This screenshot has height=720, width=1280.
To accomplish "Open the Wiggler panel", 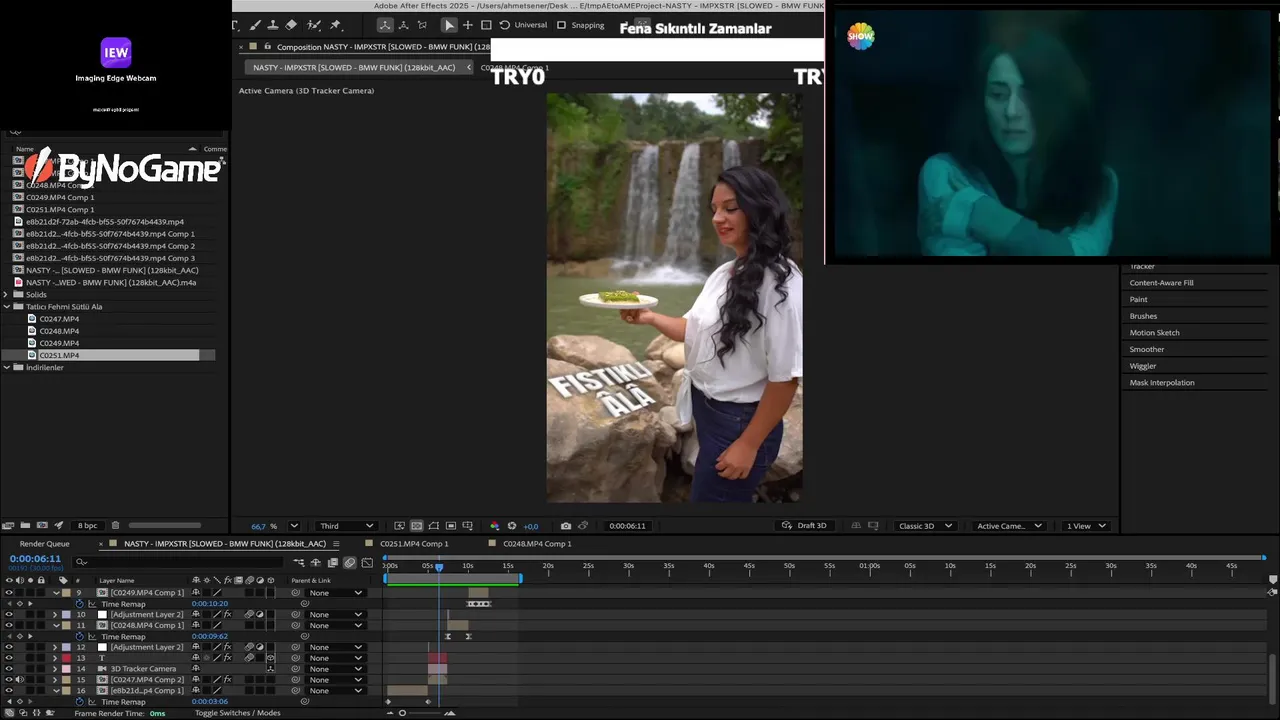I will (x=1142, y=366).
